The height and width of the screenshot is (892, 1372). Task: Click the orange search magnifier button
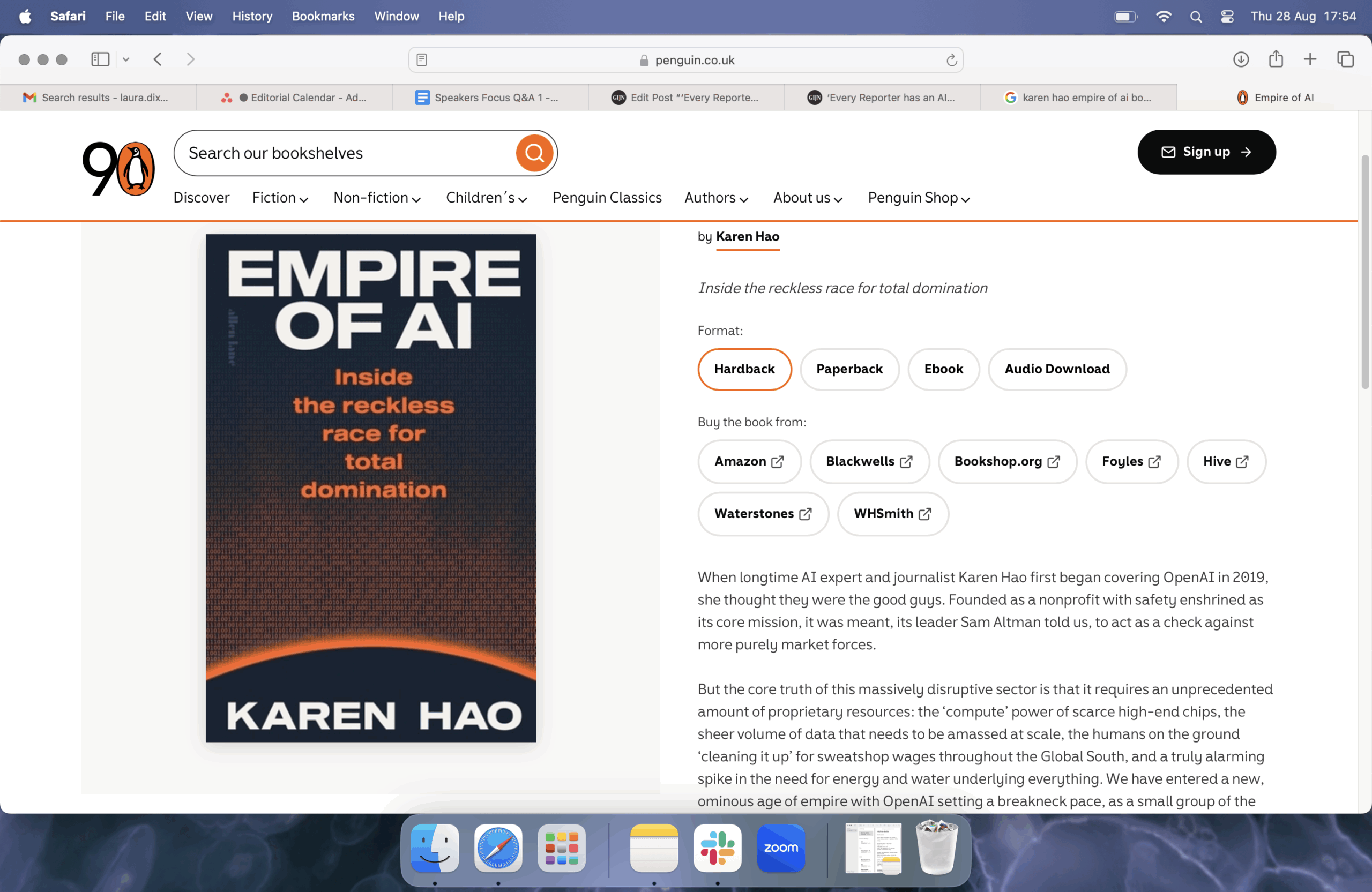click(534, 153)
